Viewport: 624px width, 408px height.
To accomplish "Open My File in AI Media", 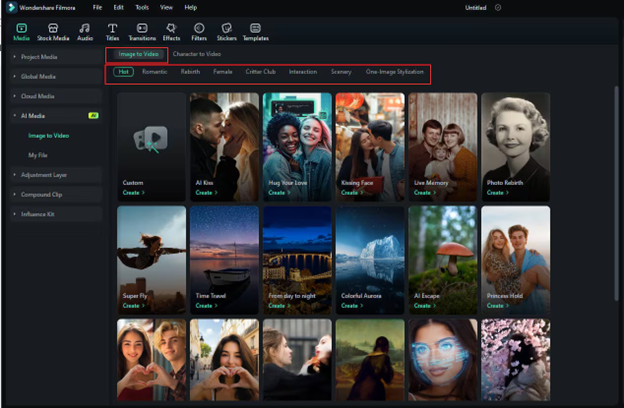I will pos(38,155).
